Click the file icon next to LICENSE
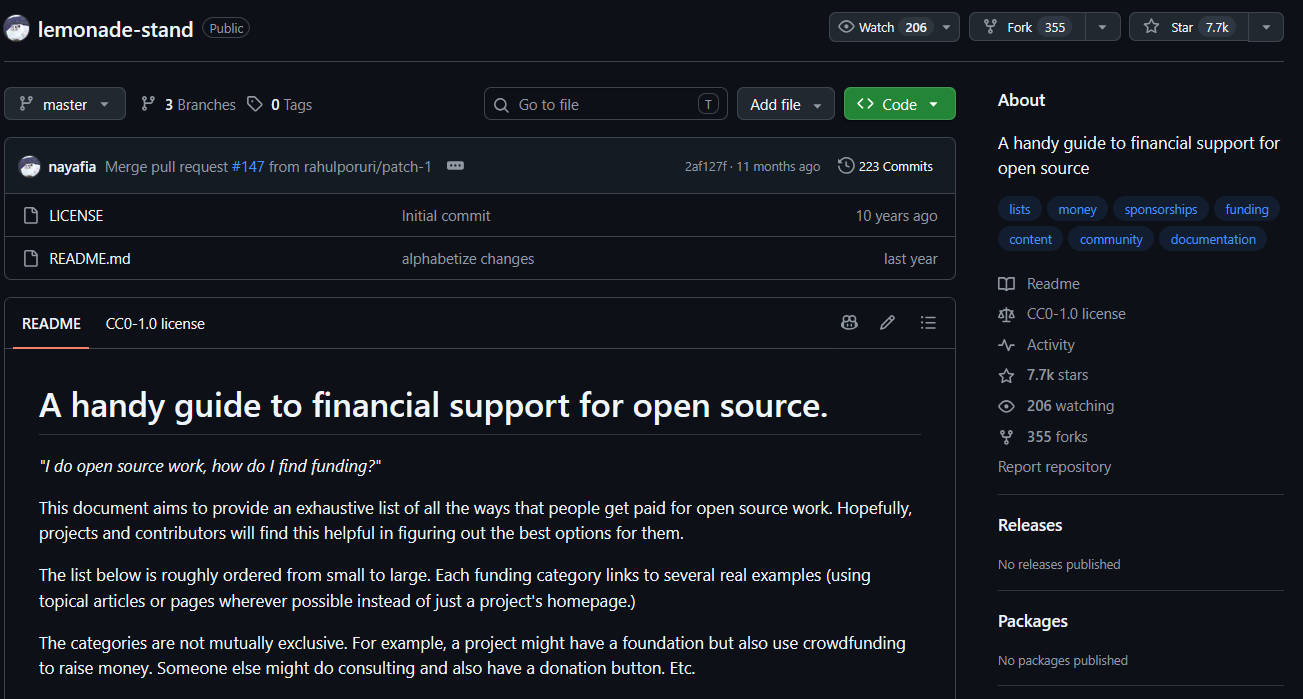The image size is (1303, 699). pyautogui.click(x=31, y=215)
